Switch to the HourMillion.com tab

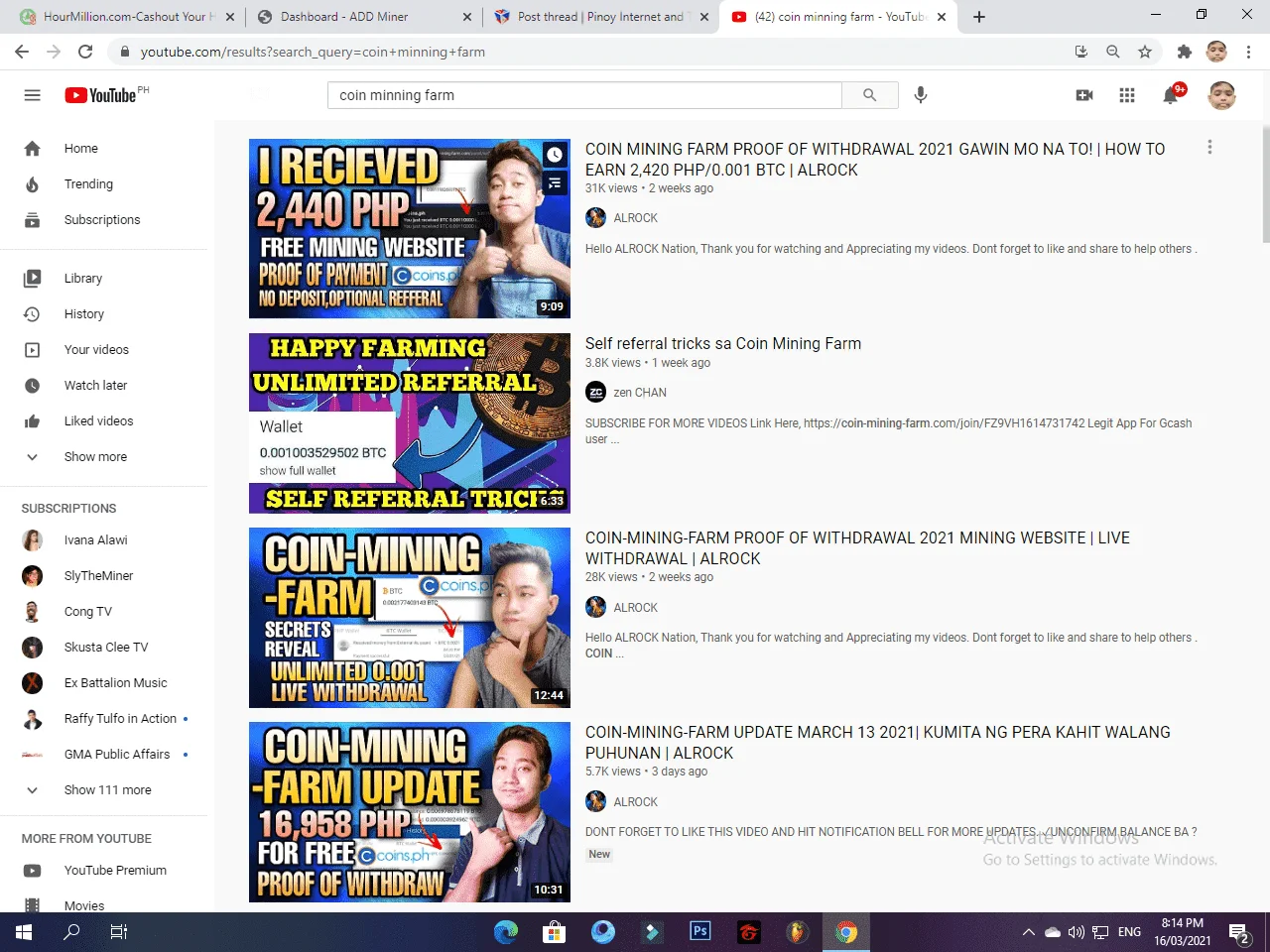coord(125,17)
